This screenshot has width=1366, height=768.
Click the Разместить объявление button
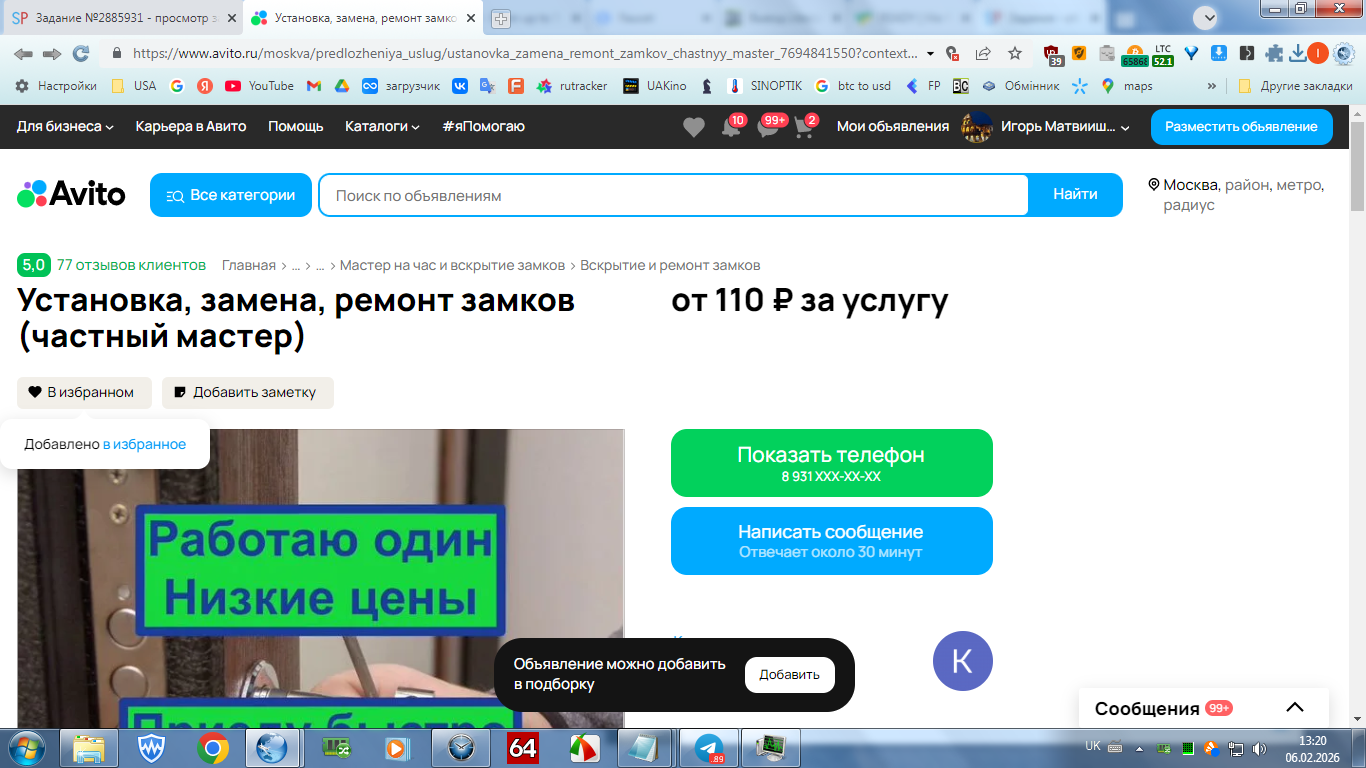(1242, 127)
